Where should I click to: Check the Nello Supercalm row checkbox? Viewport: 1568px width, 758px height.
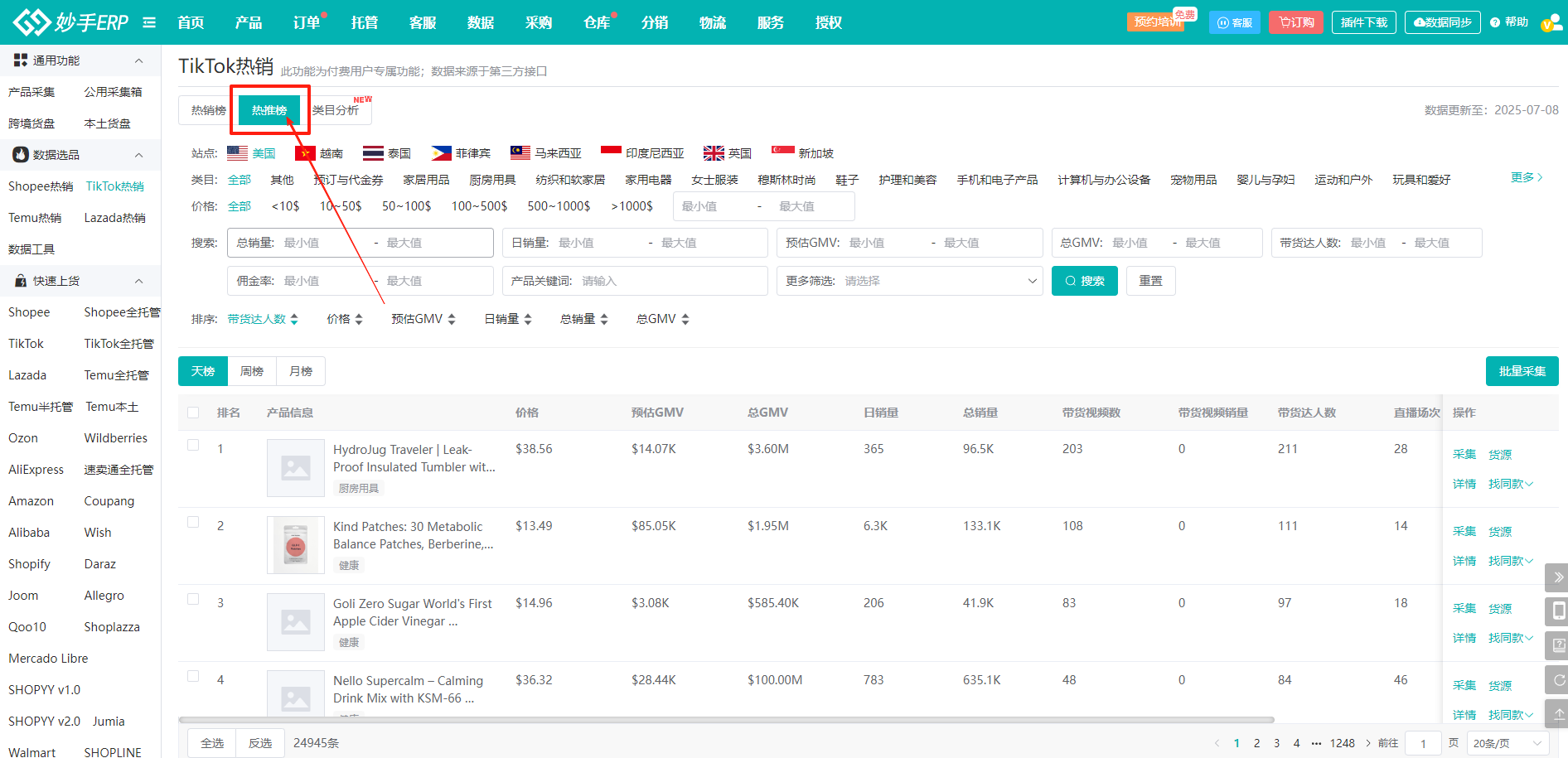193,676
